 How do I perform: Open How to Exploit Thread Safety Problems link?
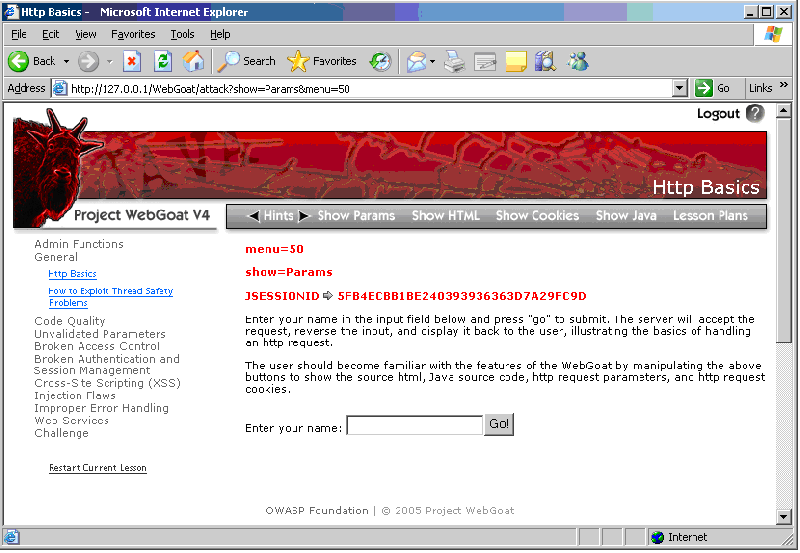pyautogui.click(x=111, y=297)
